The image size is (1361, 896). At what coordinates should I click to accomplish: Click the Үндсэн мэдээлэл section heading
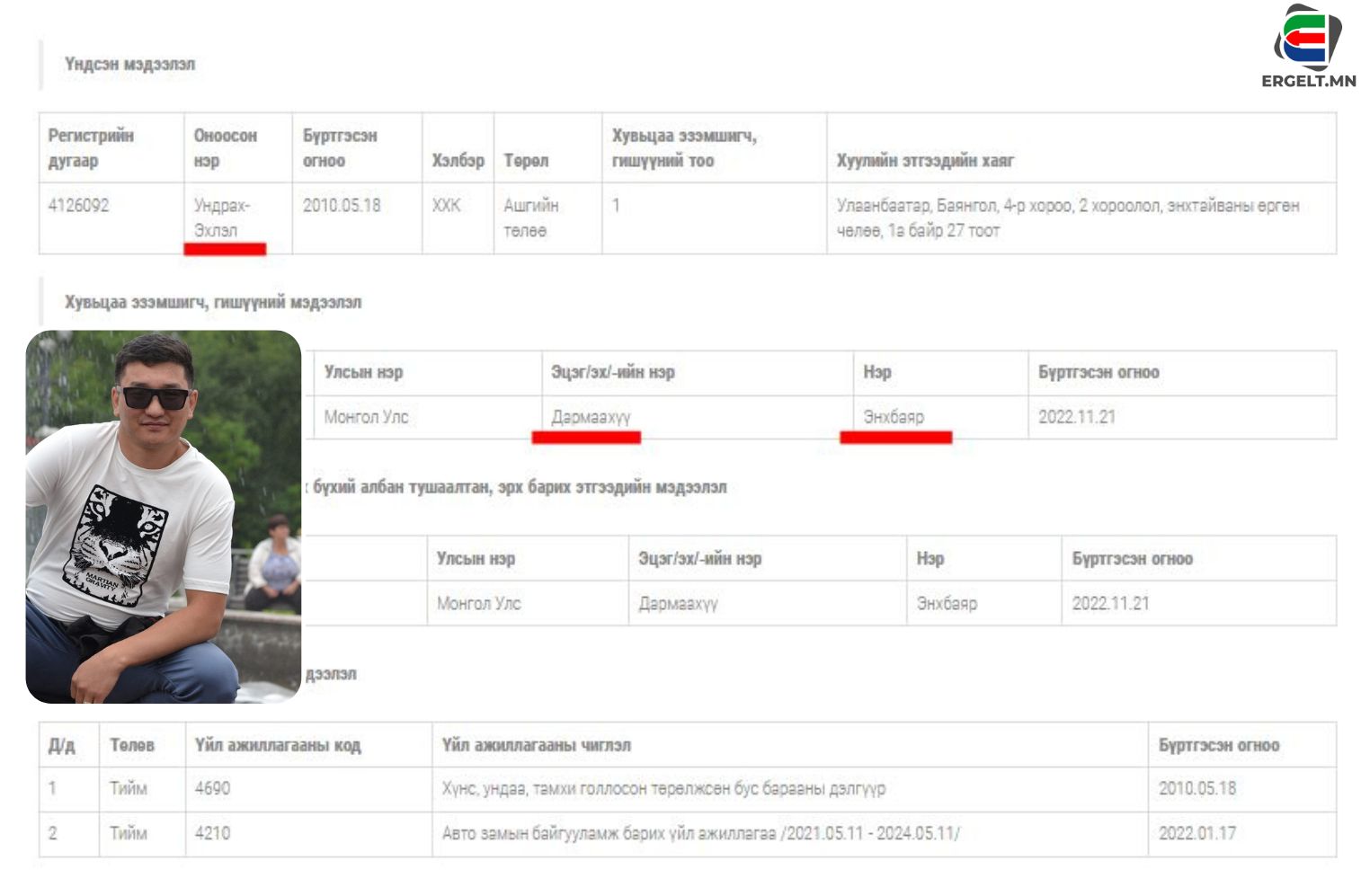pyautogui.click(x=129, y=65)
